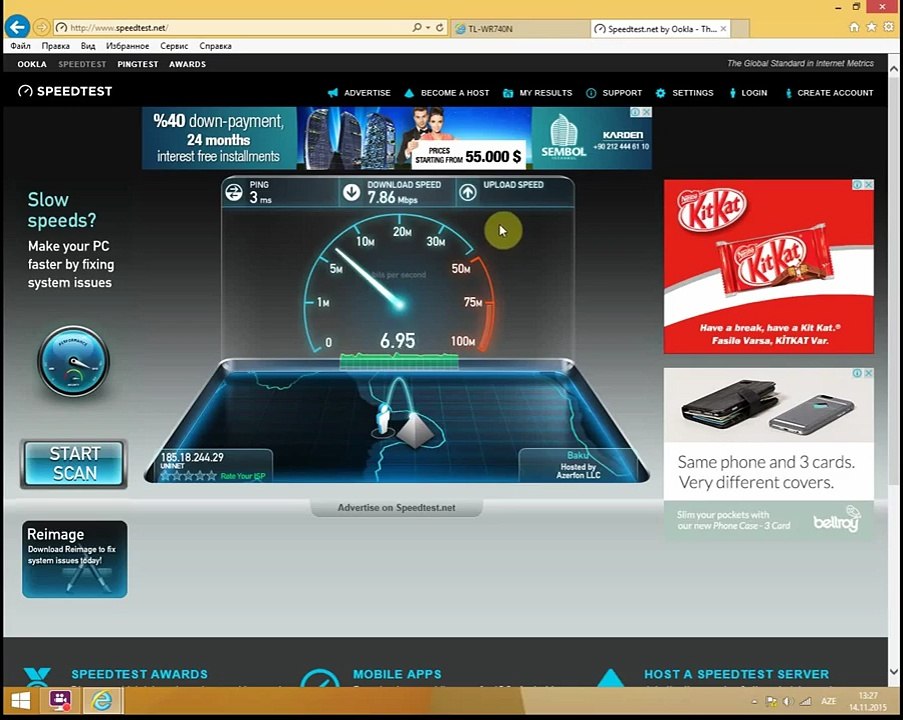
Task: Click the search magnifier in address bar
Action: [417, 27]
